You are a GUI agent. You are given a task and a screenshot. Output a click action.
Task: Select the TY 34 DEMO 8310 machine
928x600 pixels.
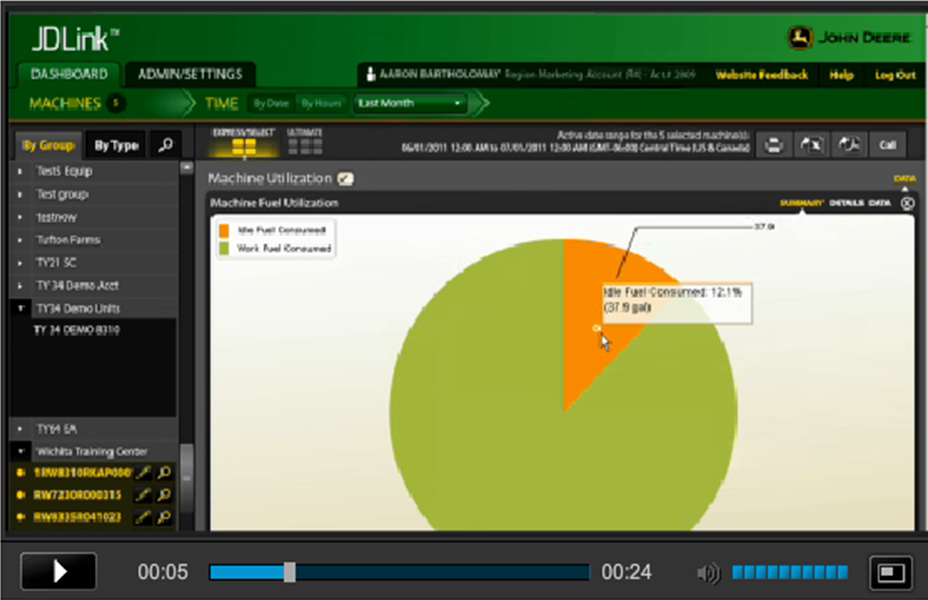tap(77, 330)
